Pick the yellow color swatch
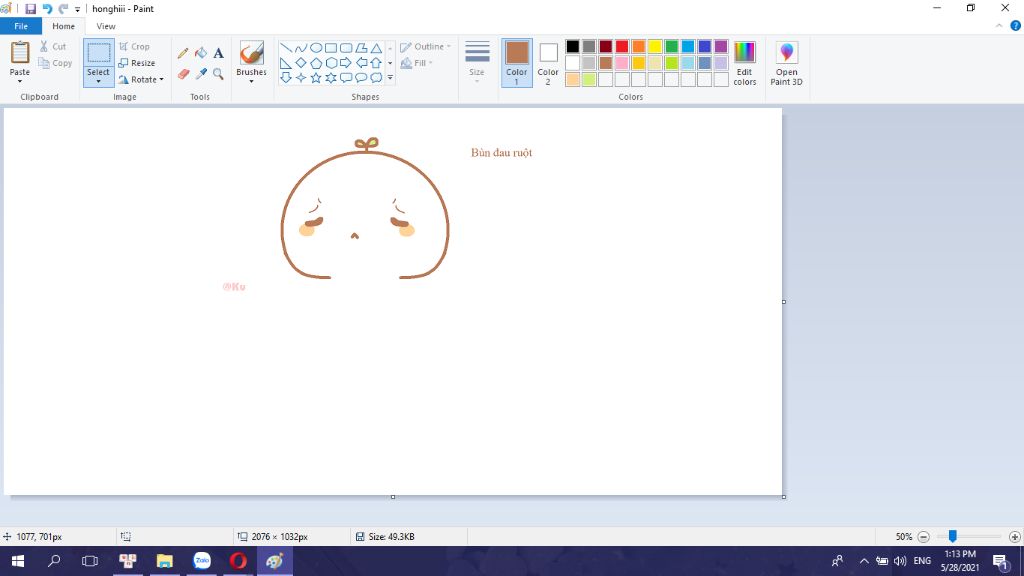1024x576 pixels. click(655, 46)
